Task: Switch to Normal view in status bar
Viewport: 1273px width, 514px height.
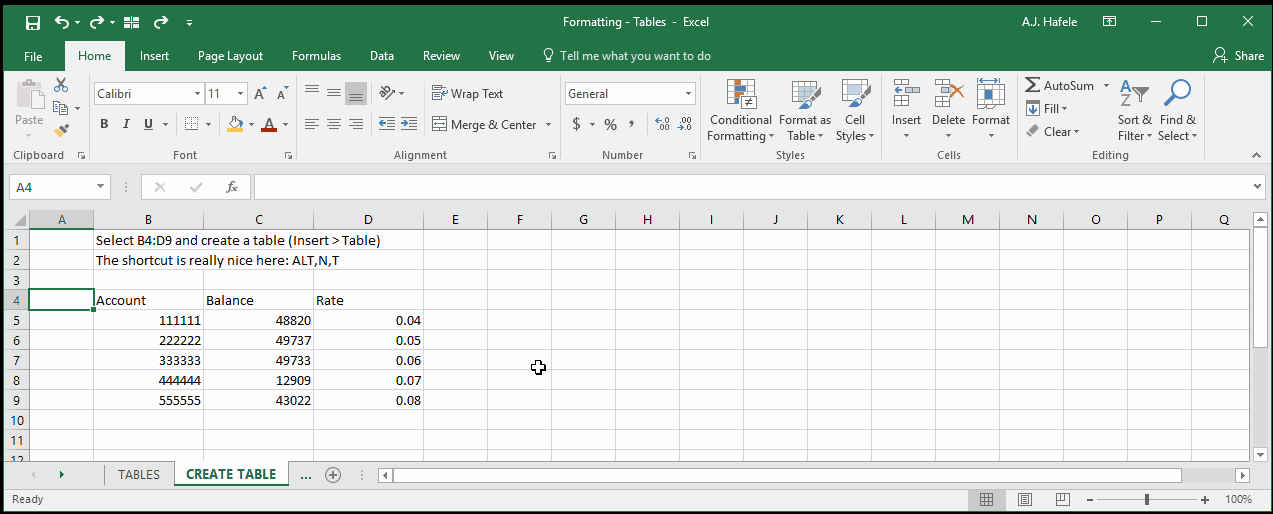Action: pyautogui.click(x=986, y=499)
